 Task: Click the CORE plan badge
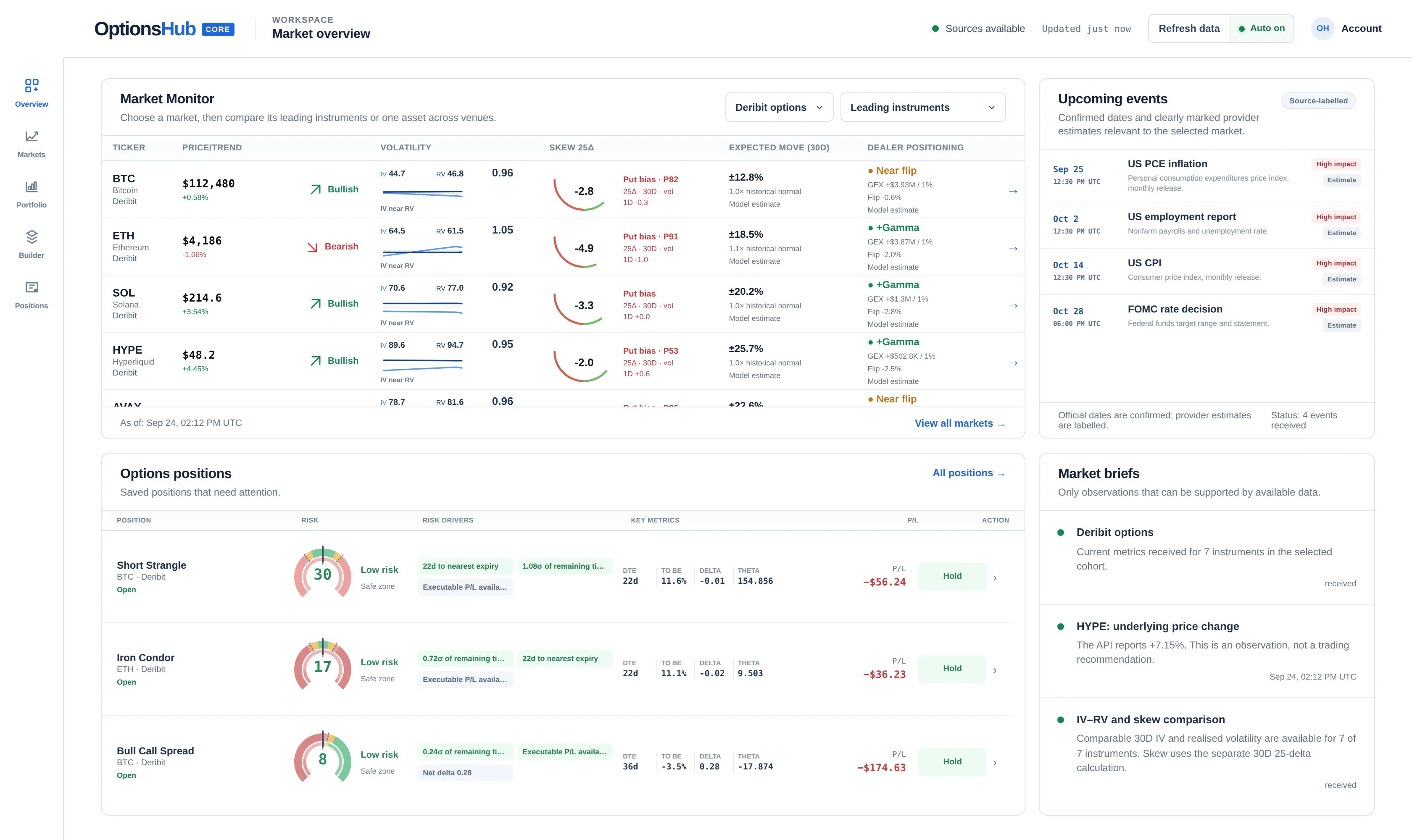tap(218, 29)
